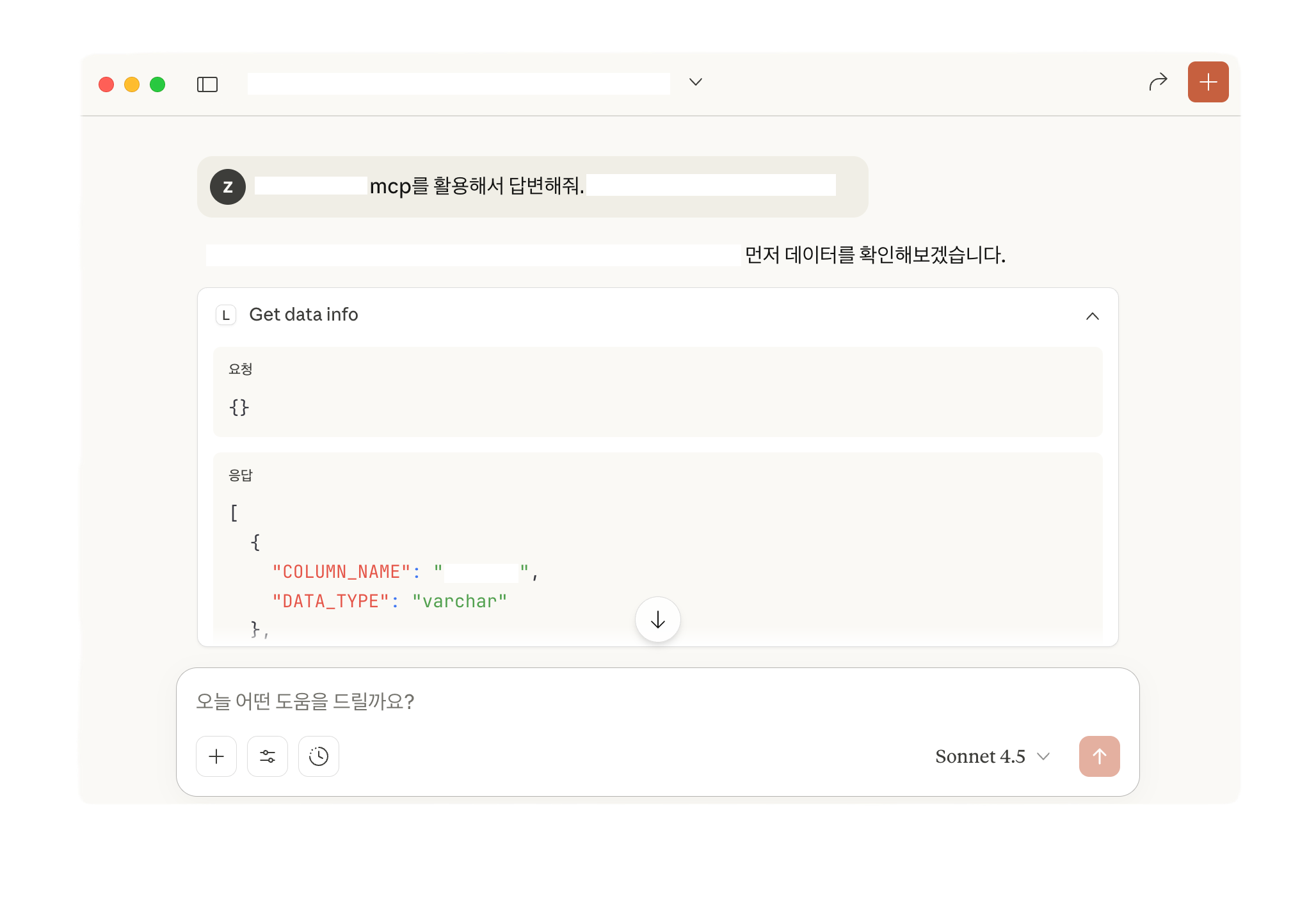1316x901 pixels.
Task: Click the 요청 request block
Action: [657, 392]
